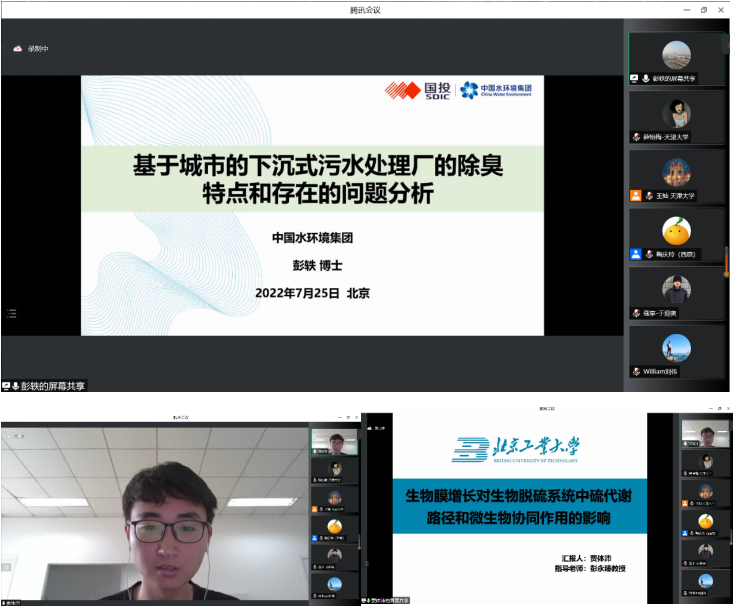Click the screen-share status icon at bottom left
The width and height of the screenshot is (737, 612).
click(x=6, y=386)
